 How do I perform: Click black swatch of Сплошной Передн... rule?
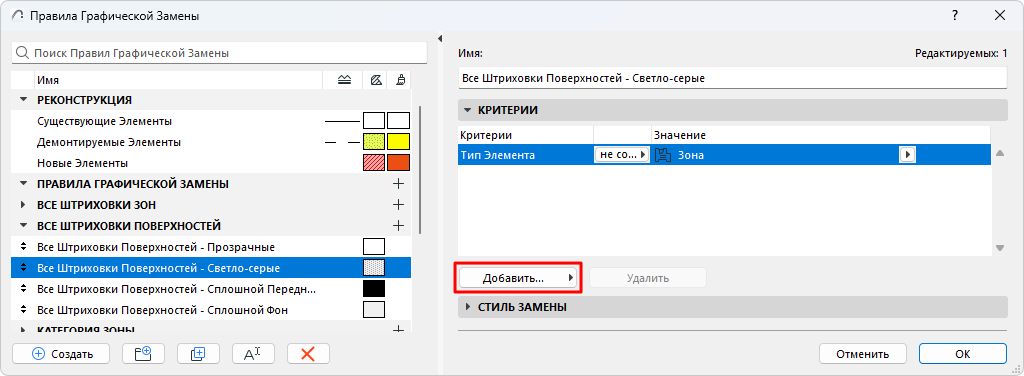(374, 289)
